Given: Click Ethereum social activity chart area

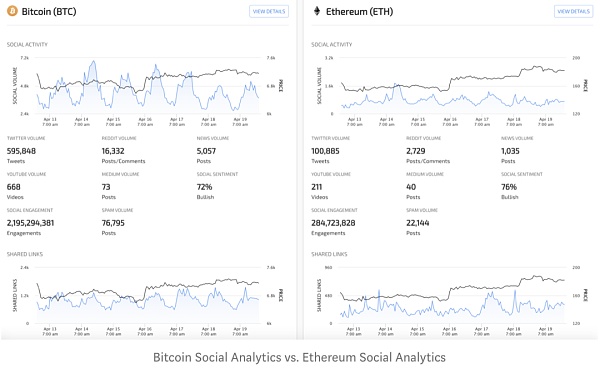Looking at the screenshot, I should point(453,86).
